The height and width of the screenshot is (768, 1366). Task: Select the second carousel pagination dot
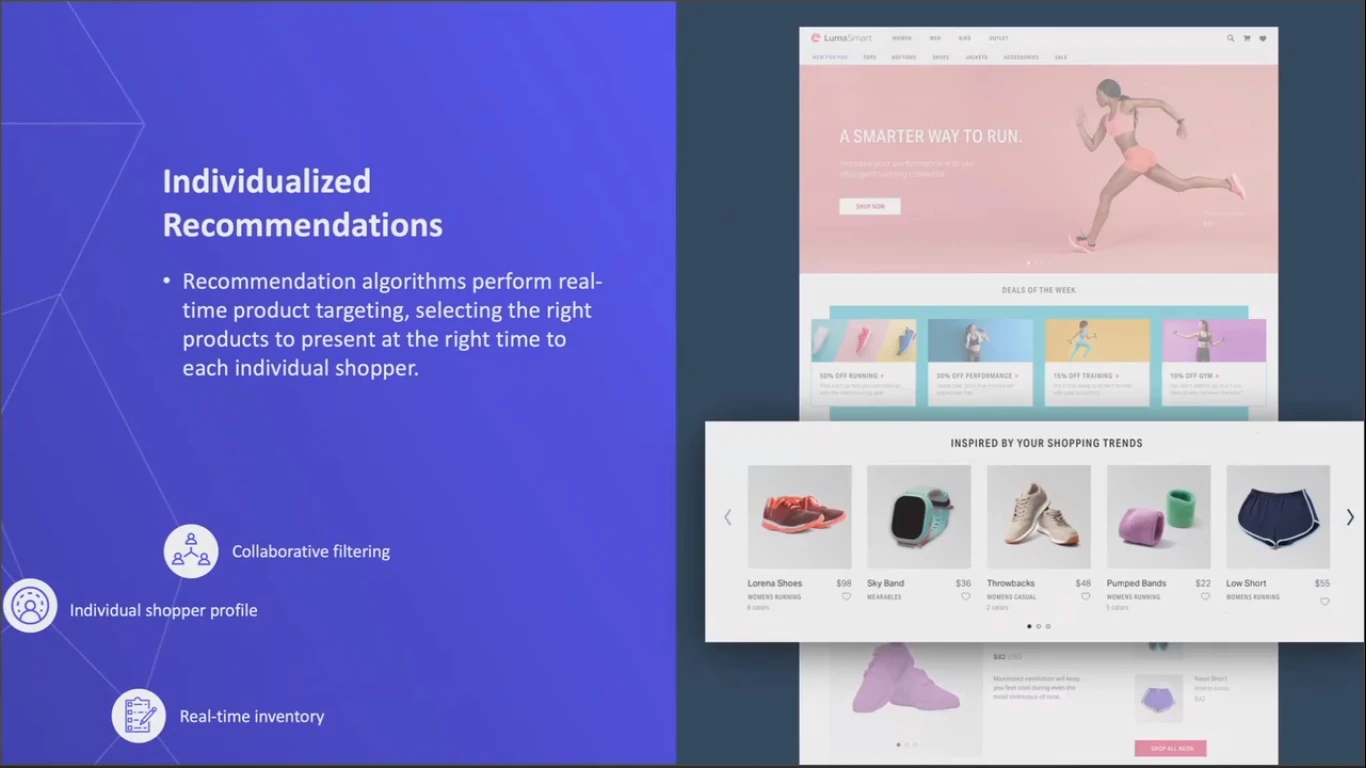click(x=1038, y=626)
